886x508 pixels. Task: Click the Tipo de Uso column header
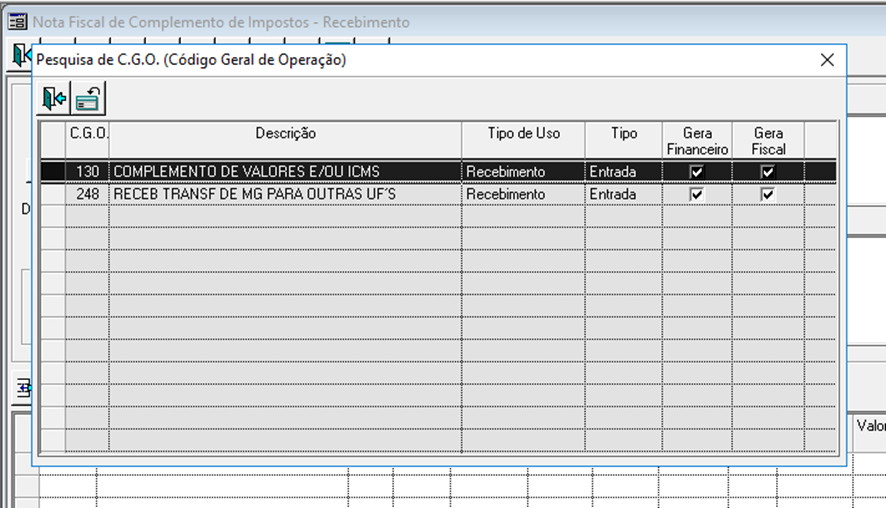point(524,141)
